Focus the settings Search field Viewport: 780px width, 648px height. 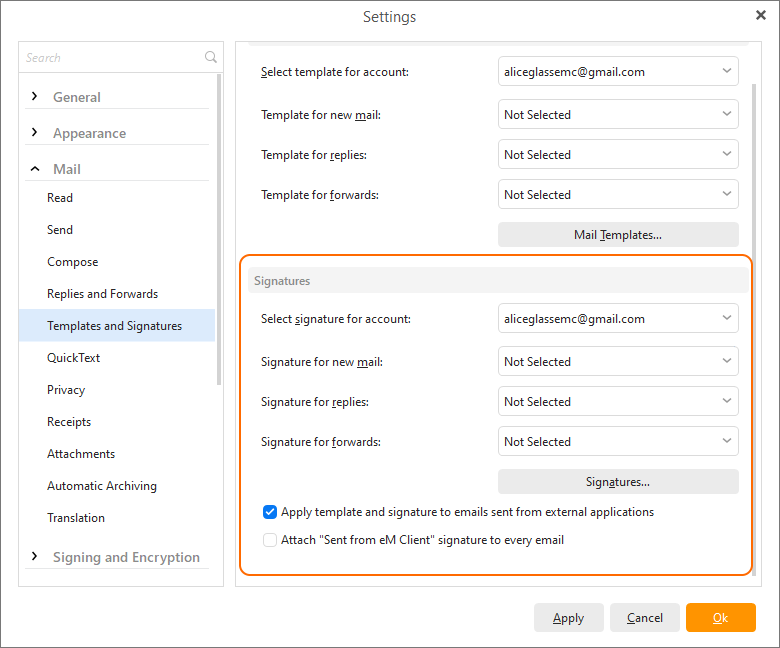pyautogui.click(x=112, y=57)
